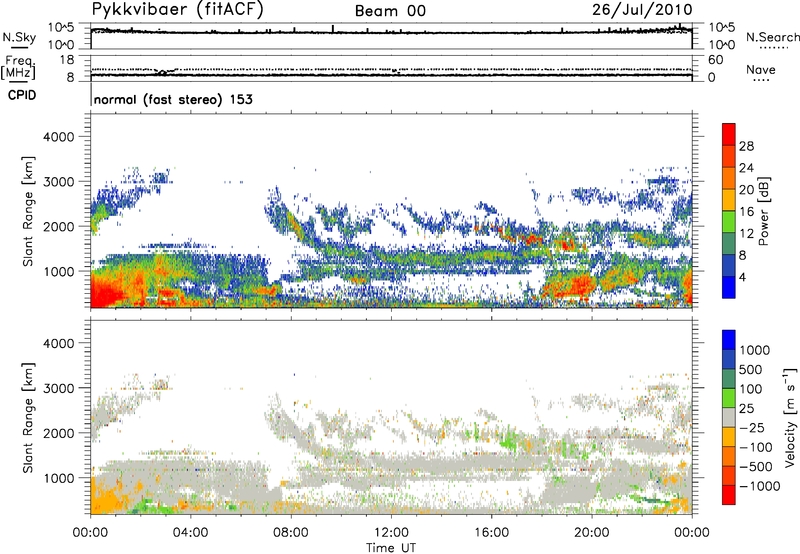The image size is (800, 554).
Task: Select the '12:00' time tick label
Action: [x=391, y=533]
